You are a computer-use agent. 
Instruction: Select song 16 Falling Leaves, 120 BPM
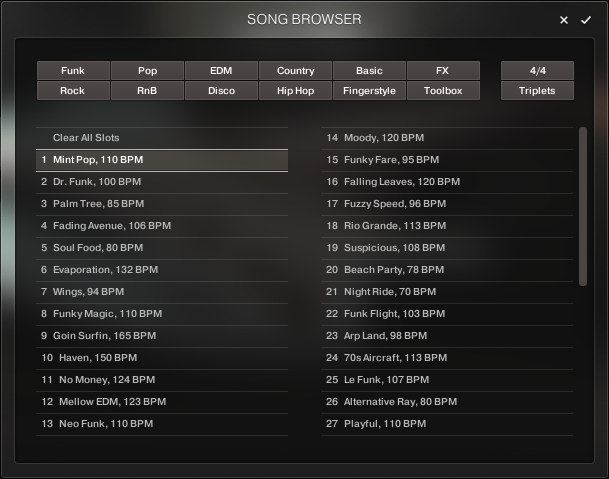pyautogui.click(x=447, y=182)
